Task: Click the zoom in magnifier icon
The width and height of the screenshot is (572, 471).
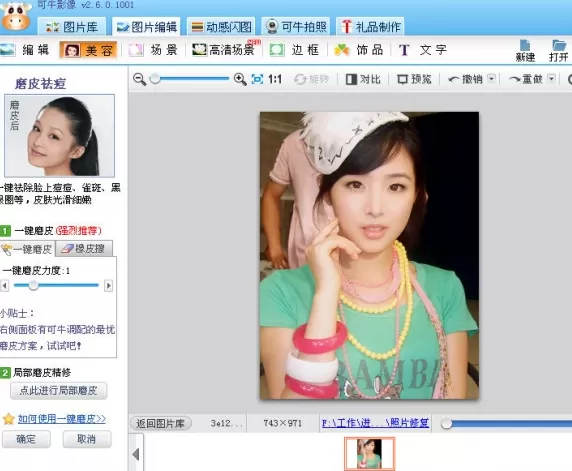Action: (240, 79)
